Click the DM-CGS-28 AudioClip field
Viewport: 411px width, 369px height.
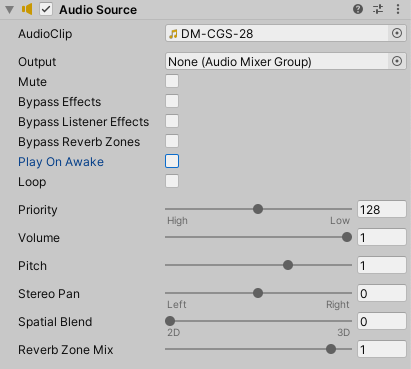(277, 33)
